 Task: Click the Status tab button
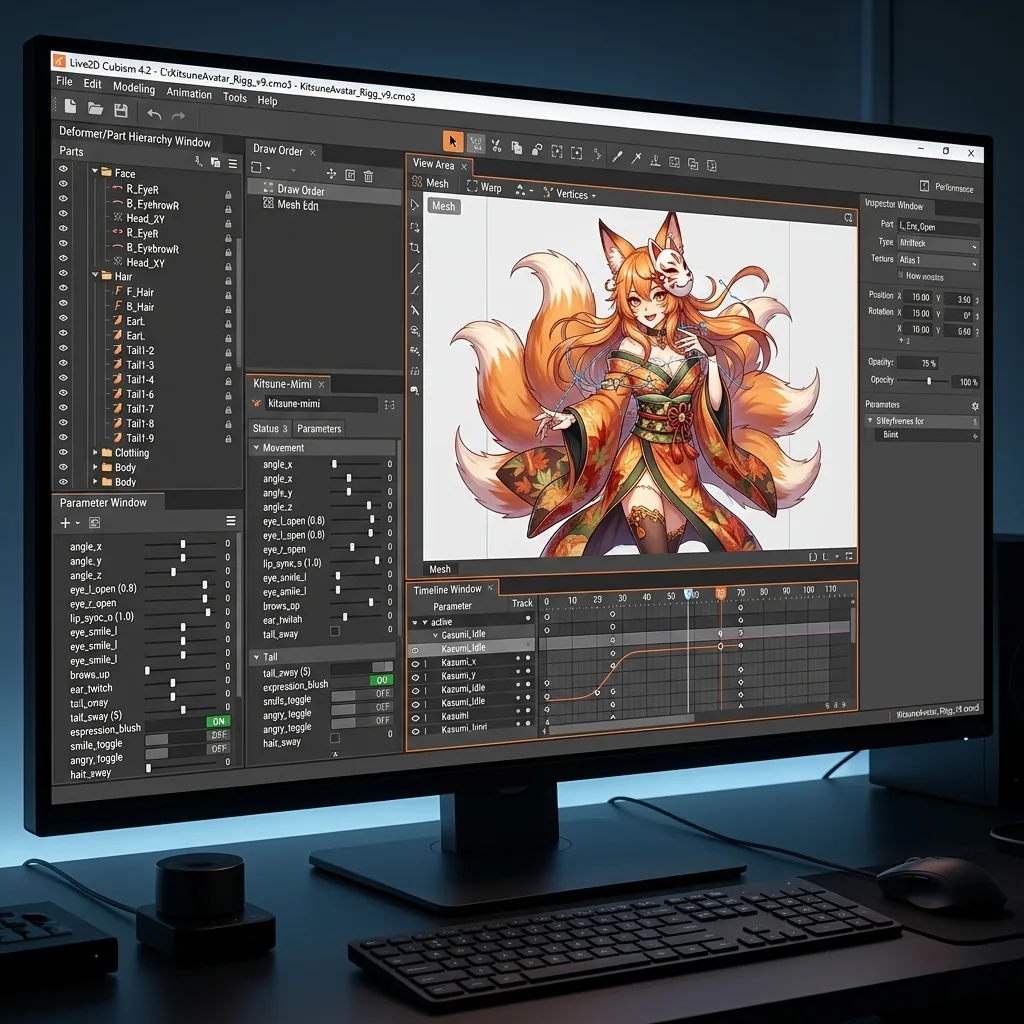(x=270, y=428)
